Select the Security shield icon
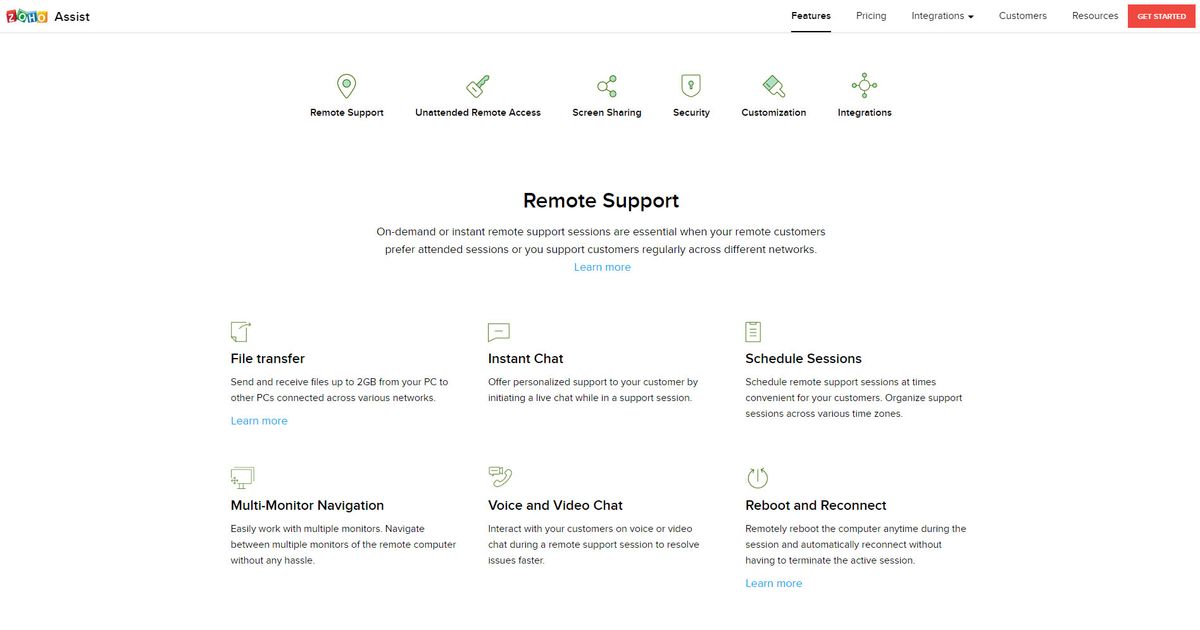Image resolution: width=1200 pixels, height=630 pixels. [691, 85]
